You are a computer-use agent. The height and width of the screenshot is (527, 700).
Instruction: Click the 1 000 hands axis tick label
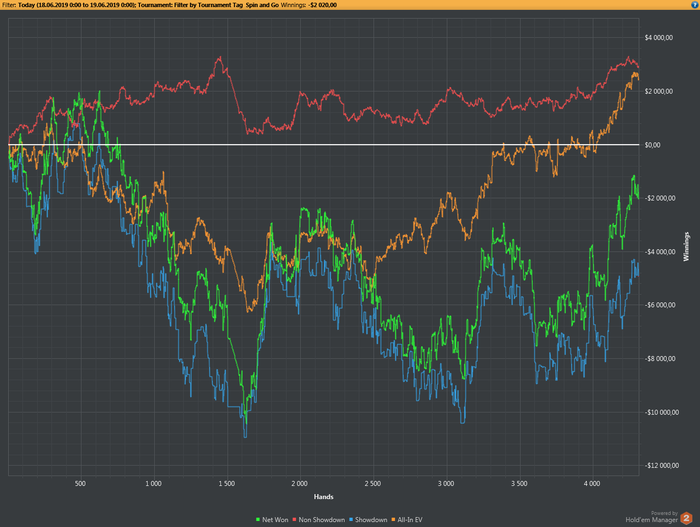(x=153, y=484)
